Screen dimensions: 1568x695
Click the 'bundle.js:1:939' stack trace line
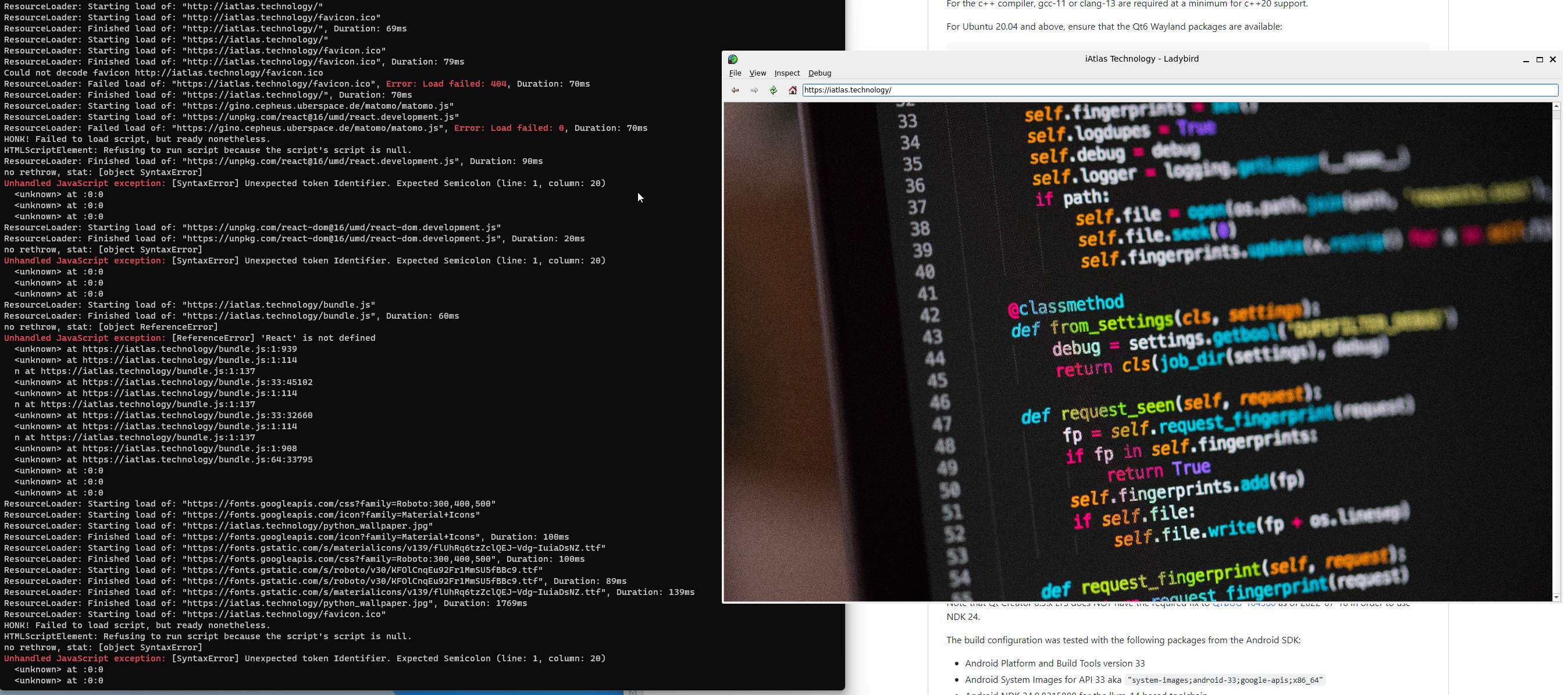tap(156, 350)
